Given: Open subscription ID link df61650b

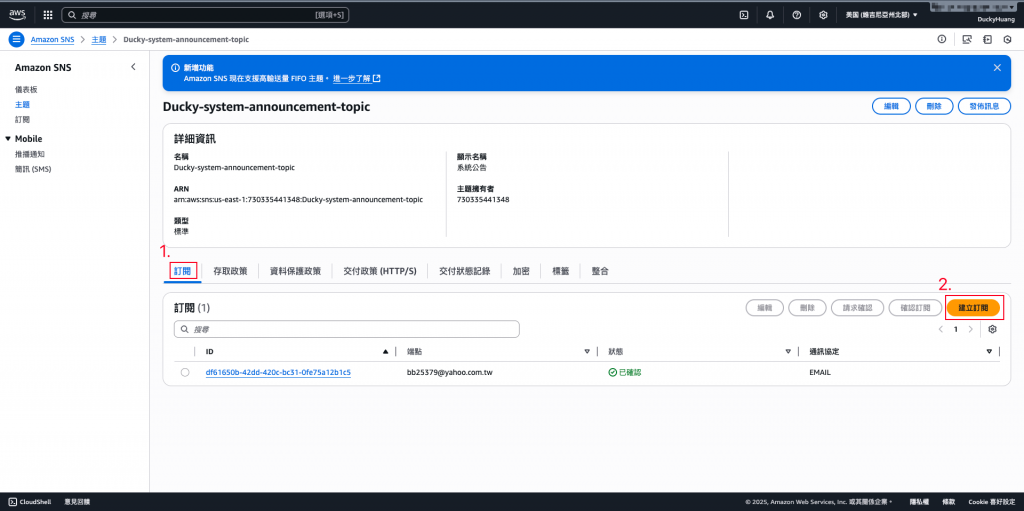Looking at the screenshot, I should 278,372.
